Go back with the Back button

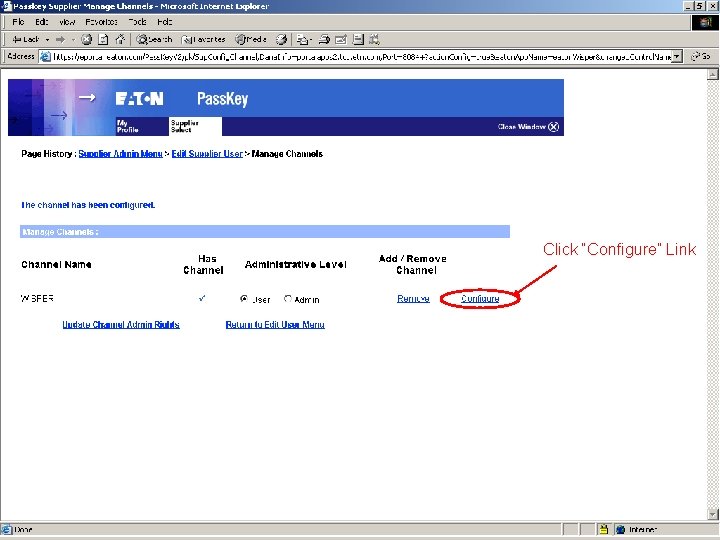tap(26, 39)
